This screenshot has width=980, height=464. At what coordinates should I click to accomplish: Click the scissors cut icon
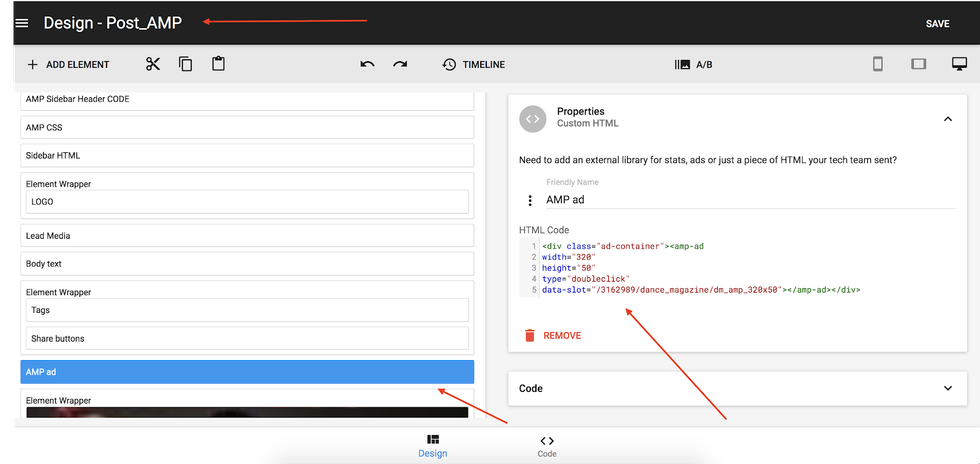[153, 64]
